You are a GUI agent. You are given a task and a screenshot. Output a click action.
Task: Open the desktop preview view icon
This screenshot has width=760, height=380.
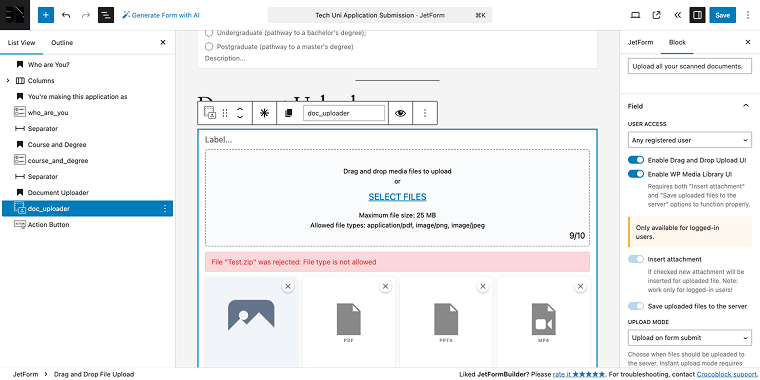pos(635,15)
